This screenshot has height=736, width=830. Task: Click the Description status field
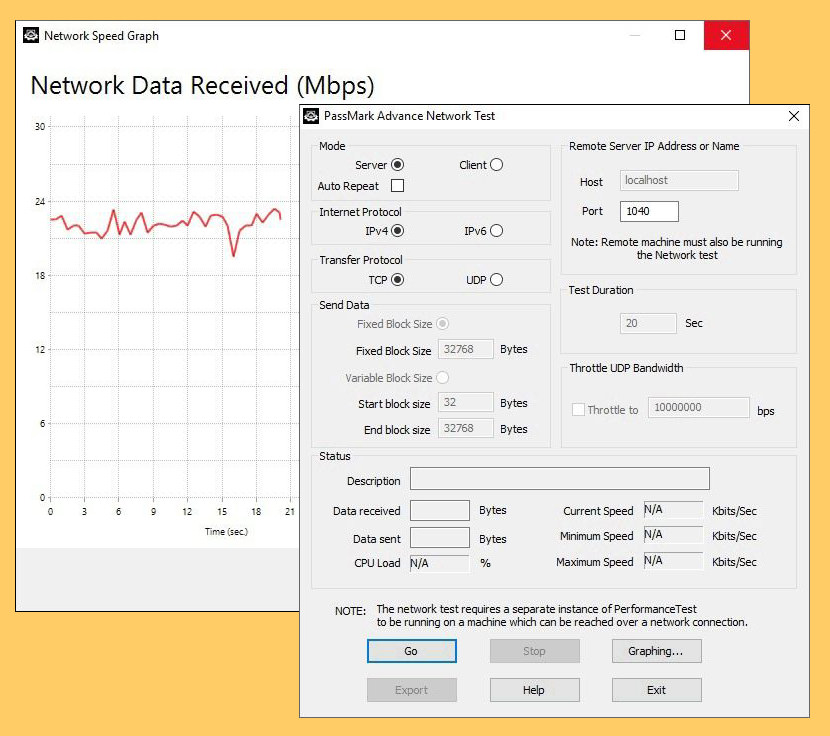coord(558,478)
